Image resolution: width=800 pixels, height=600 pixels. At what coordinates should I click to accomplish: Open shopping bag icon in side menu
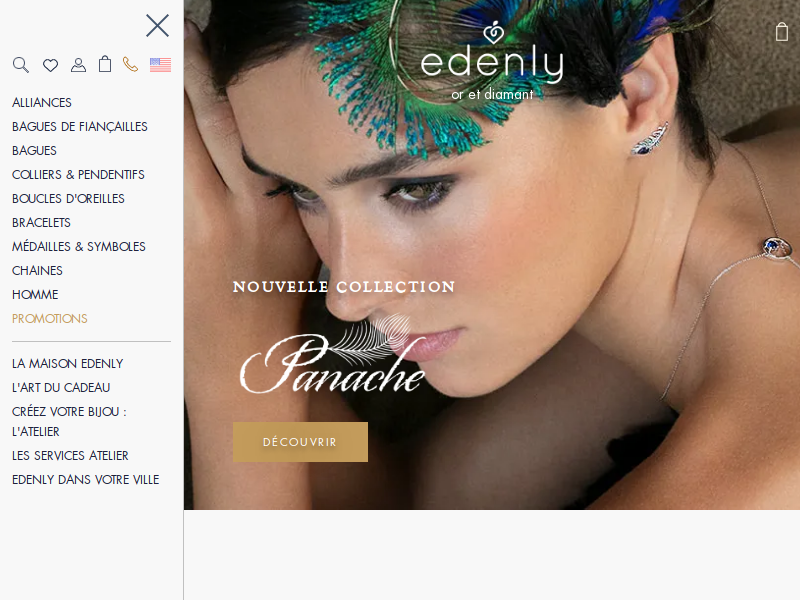(x=105, y=64)
